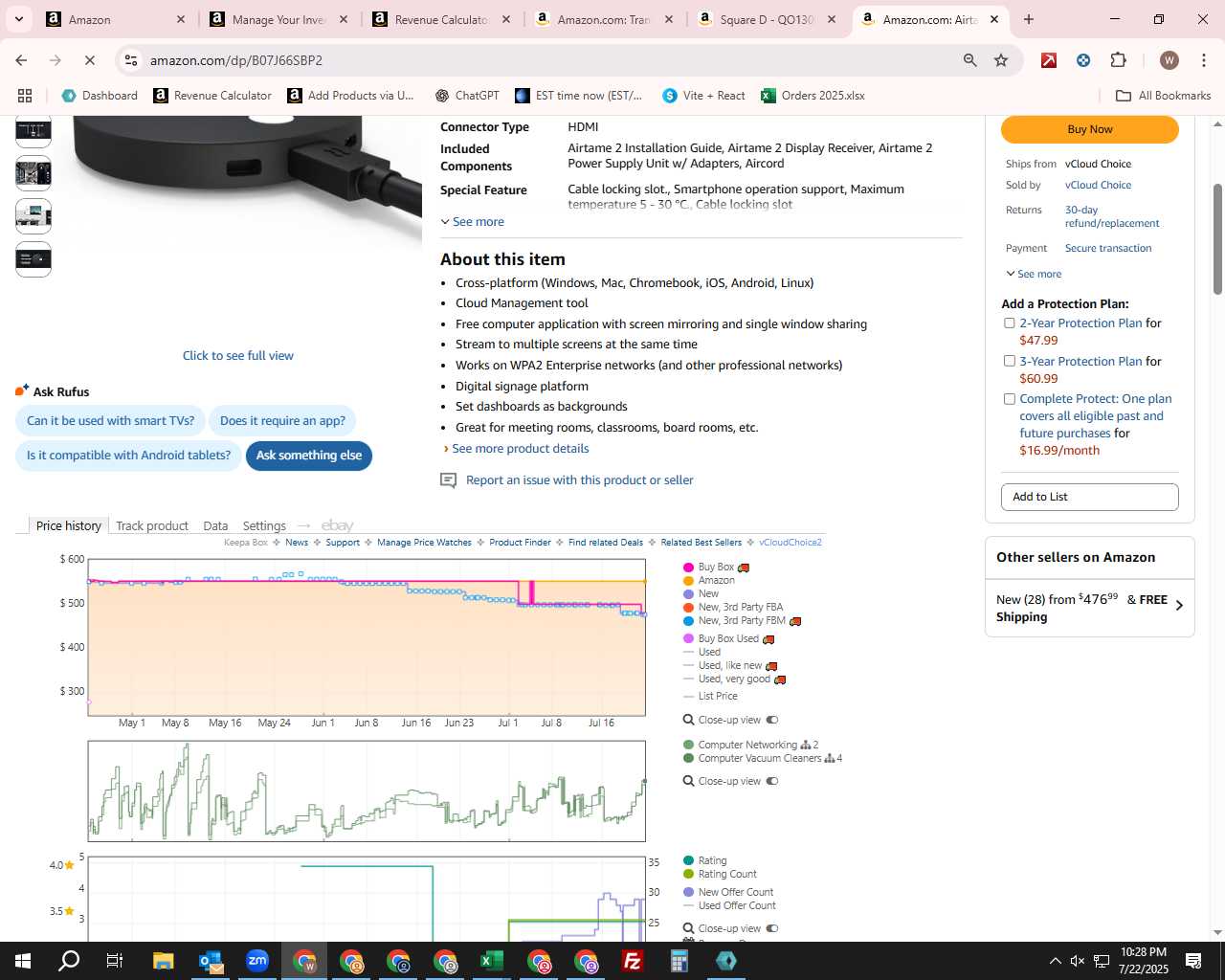Toggle rating chart Close-up view switch

pyautogui.click(x=772, y=928)
